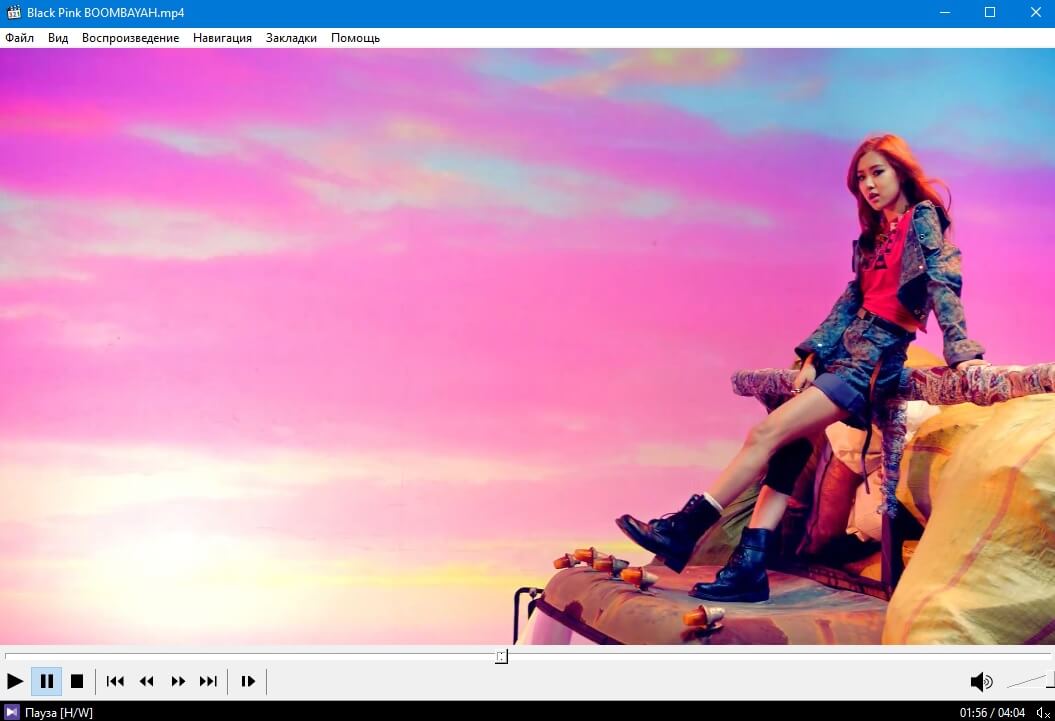The image size is (1055, 721).
Task: Skip to previous track
Action: point(115,681)
